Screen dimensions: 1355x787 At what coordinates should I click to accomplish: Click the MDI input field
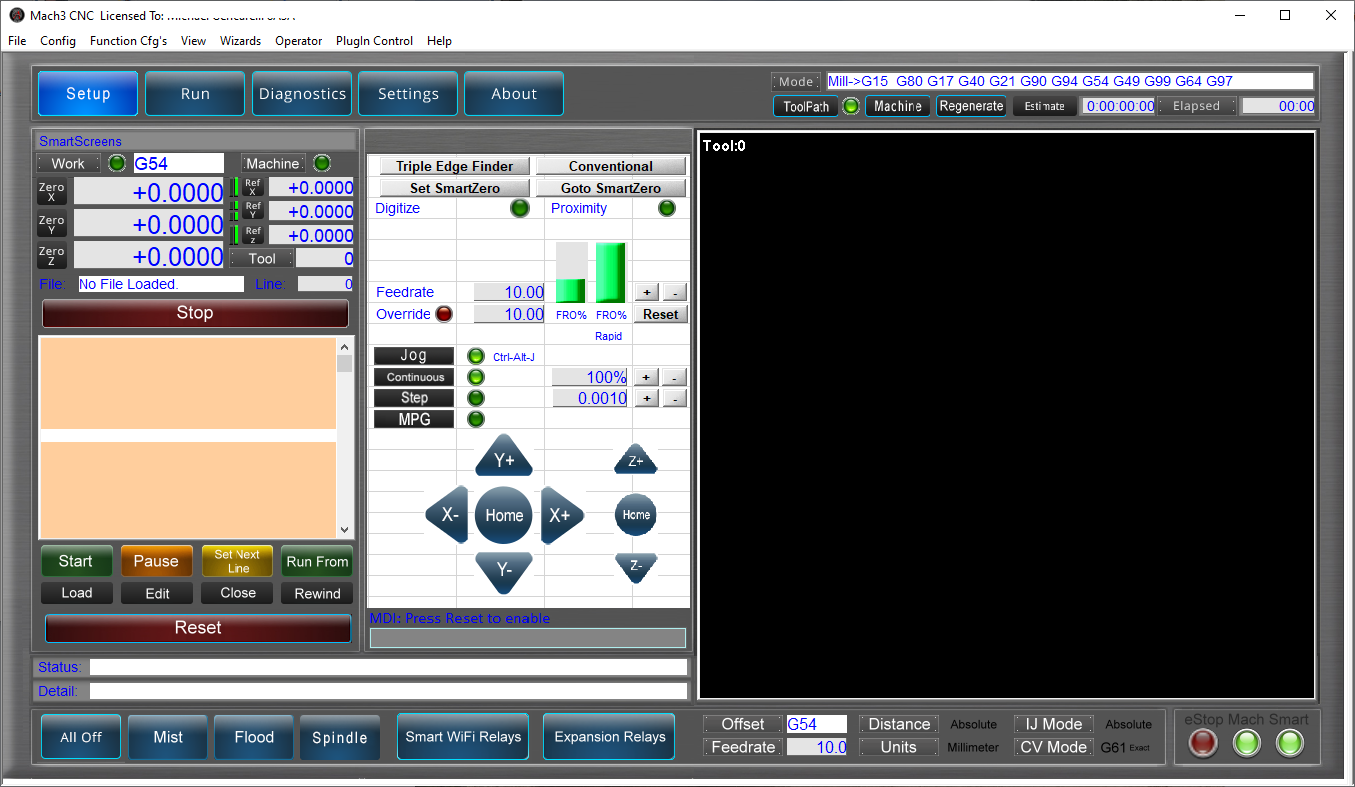(x=527, y=637)
